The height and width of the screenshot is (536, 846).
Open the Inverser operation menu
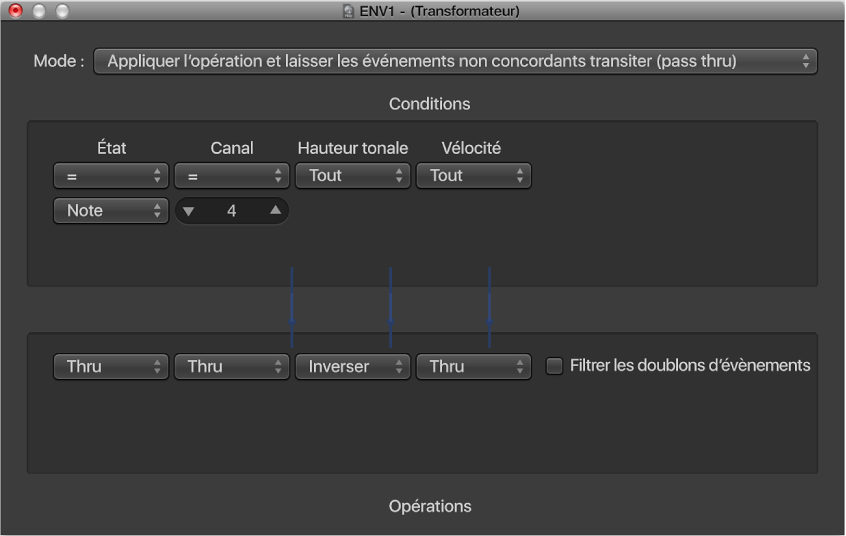tap(352, 367)
